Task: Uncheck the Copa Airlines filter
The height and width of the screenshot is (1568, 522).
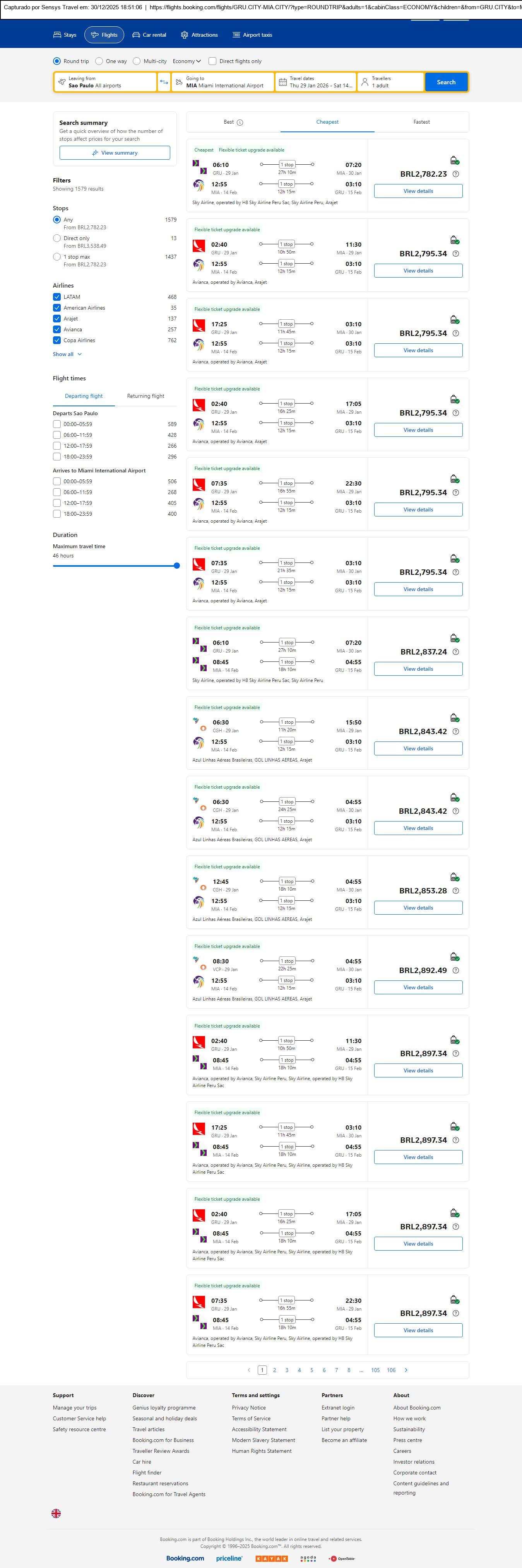Action: (56, 340)
